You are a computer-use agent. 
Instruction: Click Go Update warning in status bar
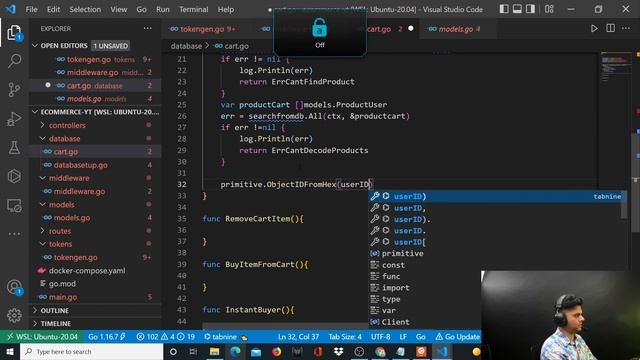click(458, 337)
